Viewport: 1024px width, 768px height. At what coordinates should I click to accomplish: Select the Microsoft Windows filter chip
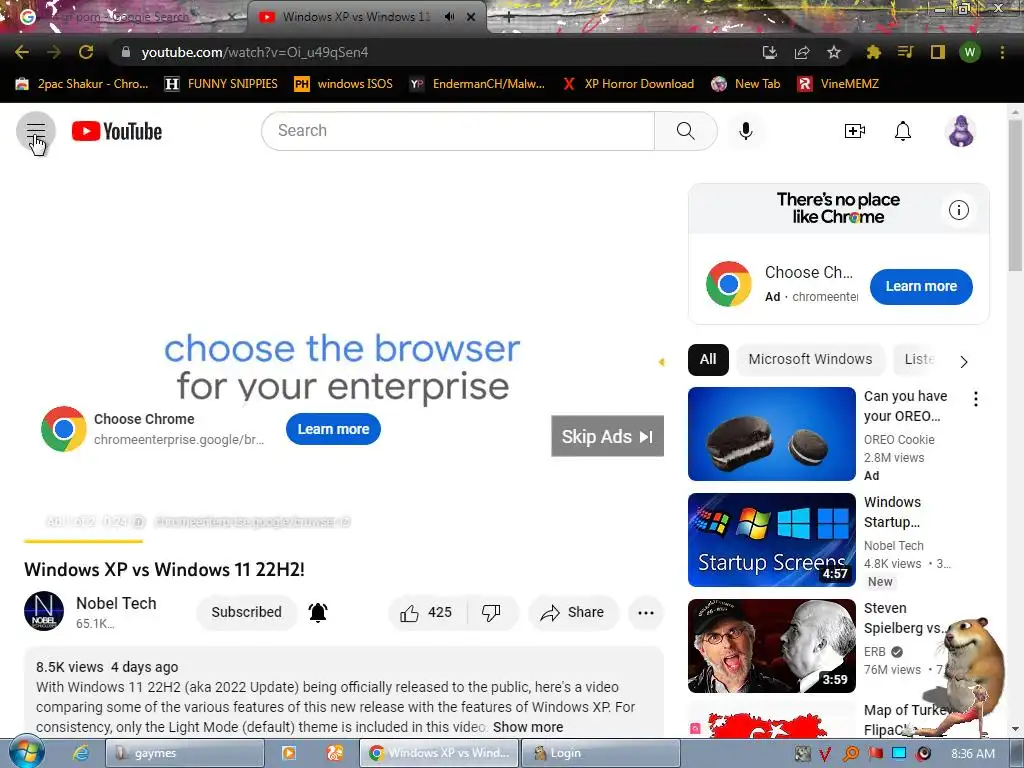pos(810,359)
